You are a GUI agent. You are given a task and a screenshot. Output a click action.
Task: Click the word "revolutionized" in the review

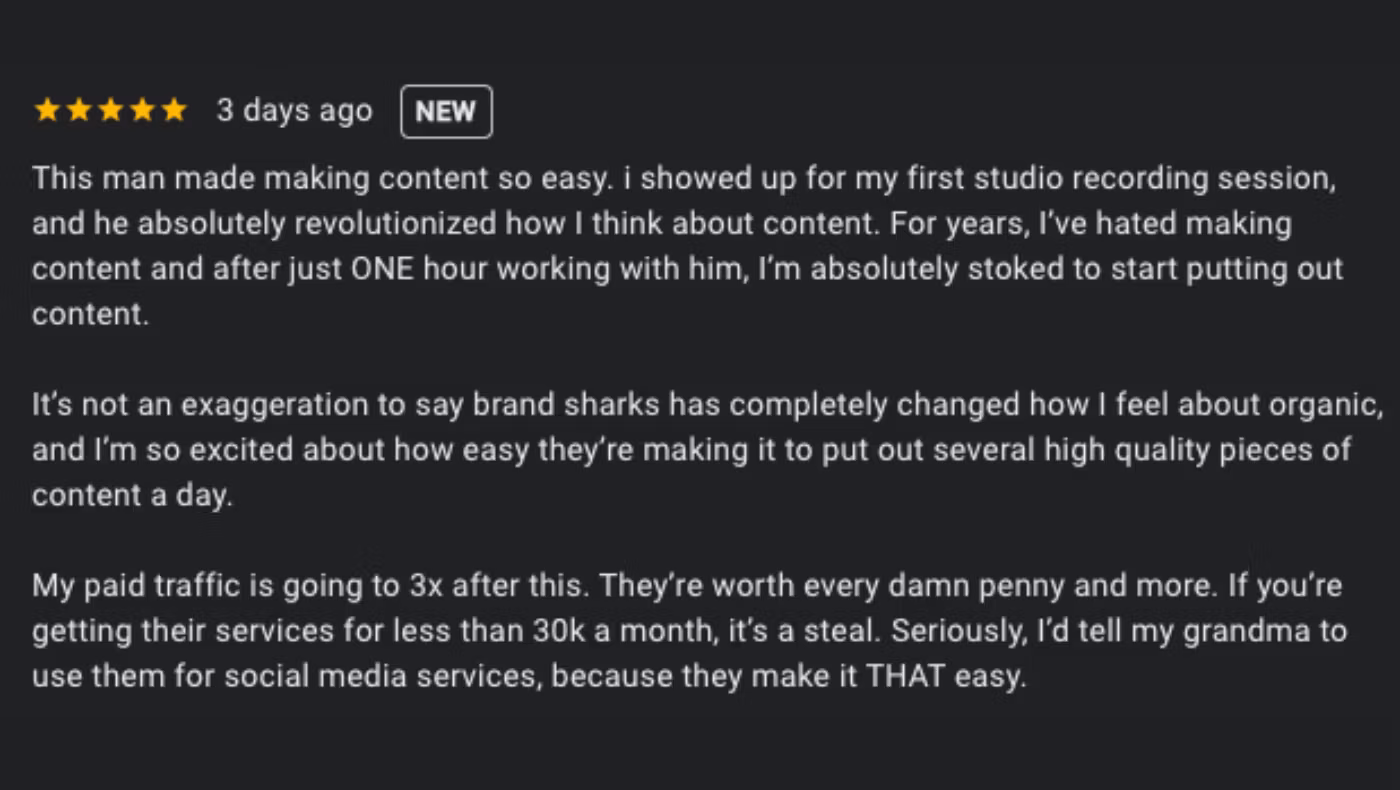(391, 224)
